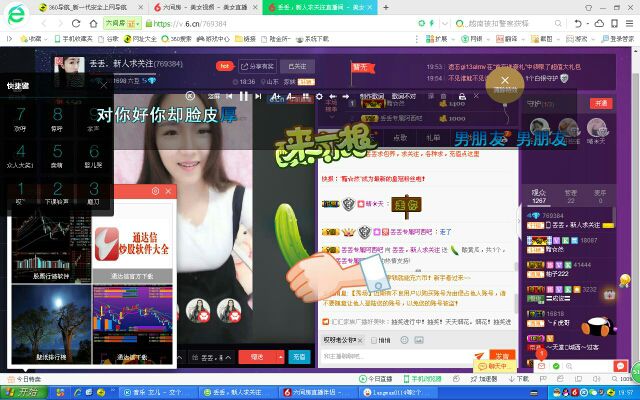This screenshot has height=400, width=640.
Task: Click the 股票行情软件 chart thumbnail
Action: [51, 245]
